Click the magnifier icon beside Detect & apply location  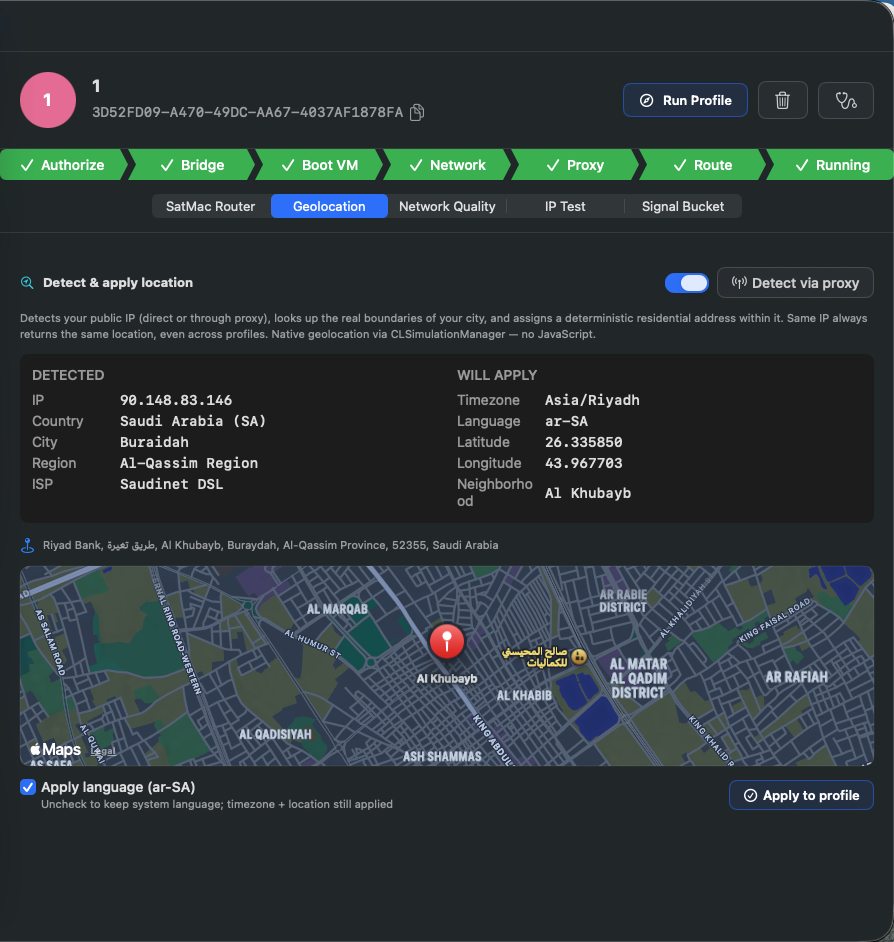click(27, 282)
